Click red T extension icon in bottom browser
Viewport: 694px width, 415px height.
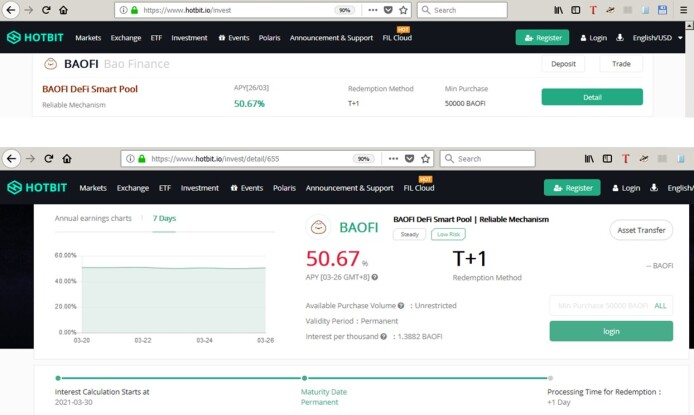click(625, 158)
